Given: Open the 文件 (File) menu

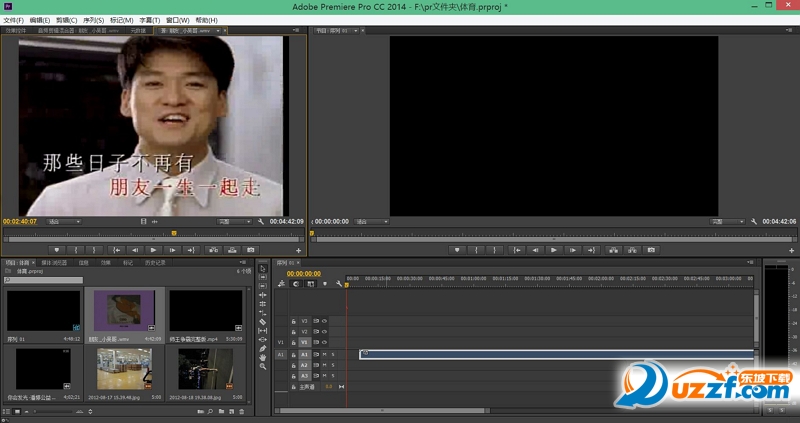Looking at the screenshot, I should coord(13,20).
